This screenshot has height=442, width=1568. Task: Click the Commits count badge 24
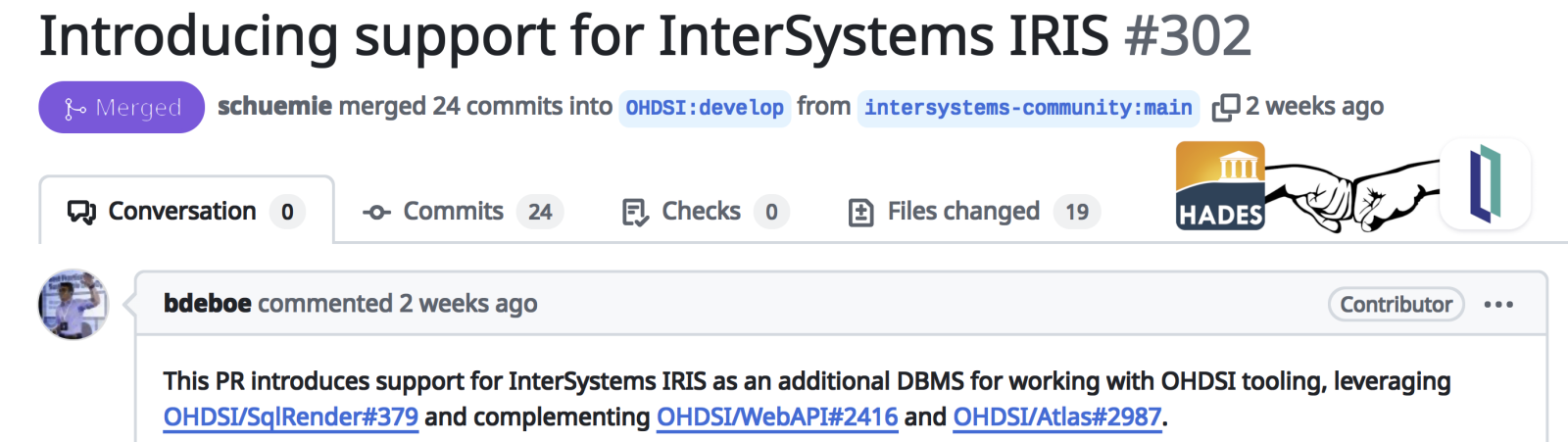tap(540, 212)
